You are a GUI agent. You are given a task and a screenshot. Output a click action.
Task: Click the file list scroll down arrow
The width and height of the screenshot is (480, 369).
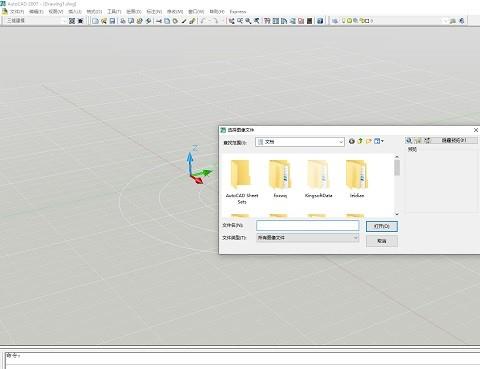pyautogui.click(x=397, y=214)
